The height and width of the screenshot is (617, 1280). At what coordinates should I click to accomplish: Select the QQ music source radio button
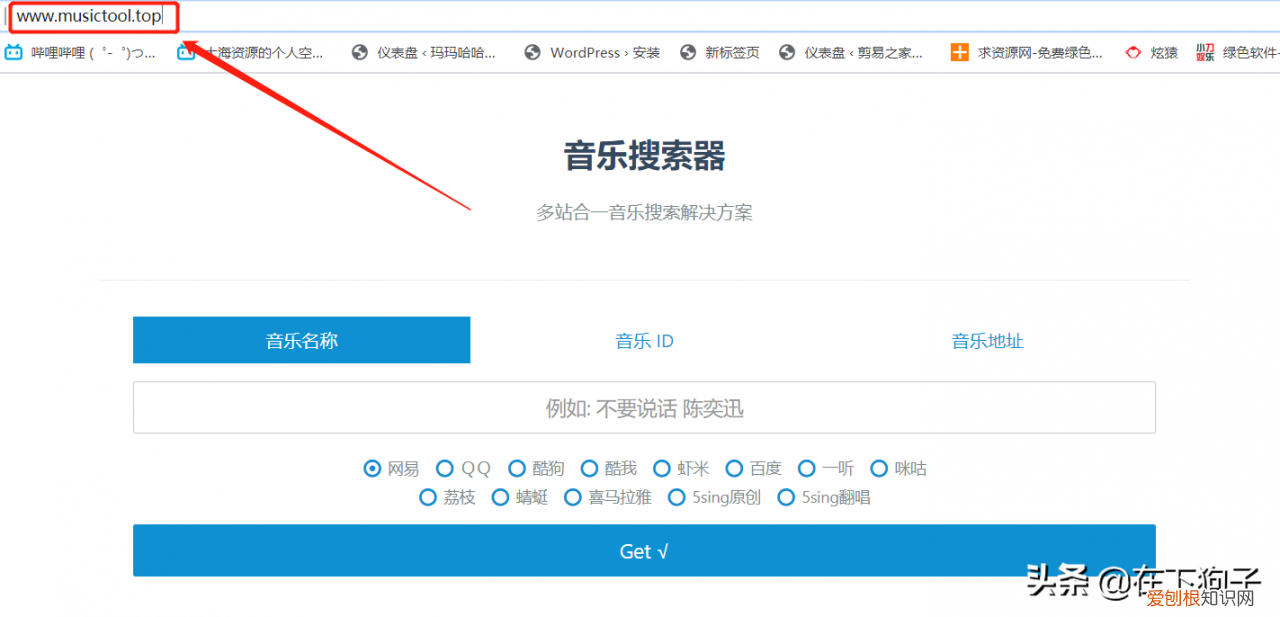(x=445, y=468)
